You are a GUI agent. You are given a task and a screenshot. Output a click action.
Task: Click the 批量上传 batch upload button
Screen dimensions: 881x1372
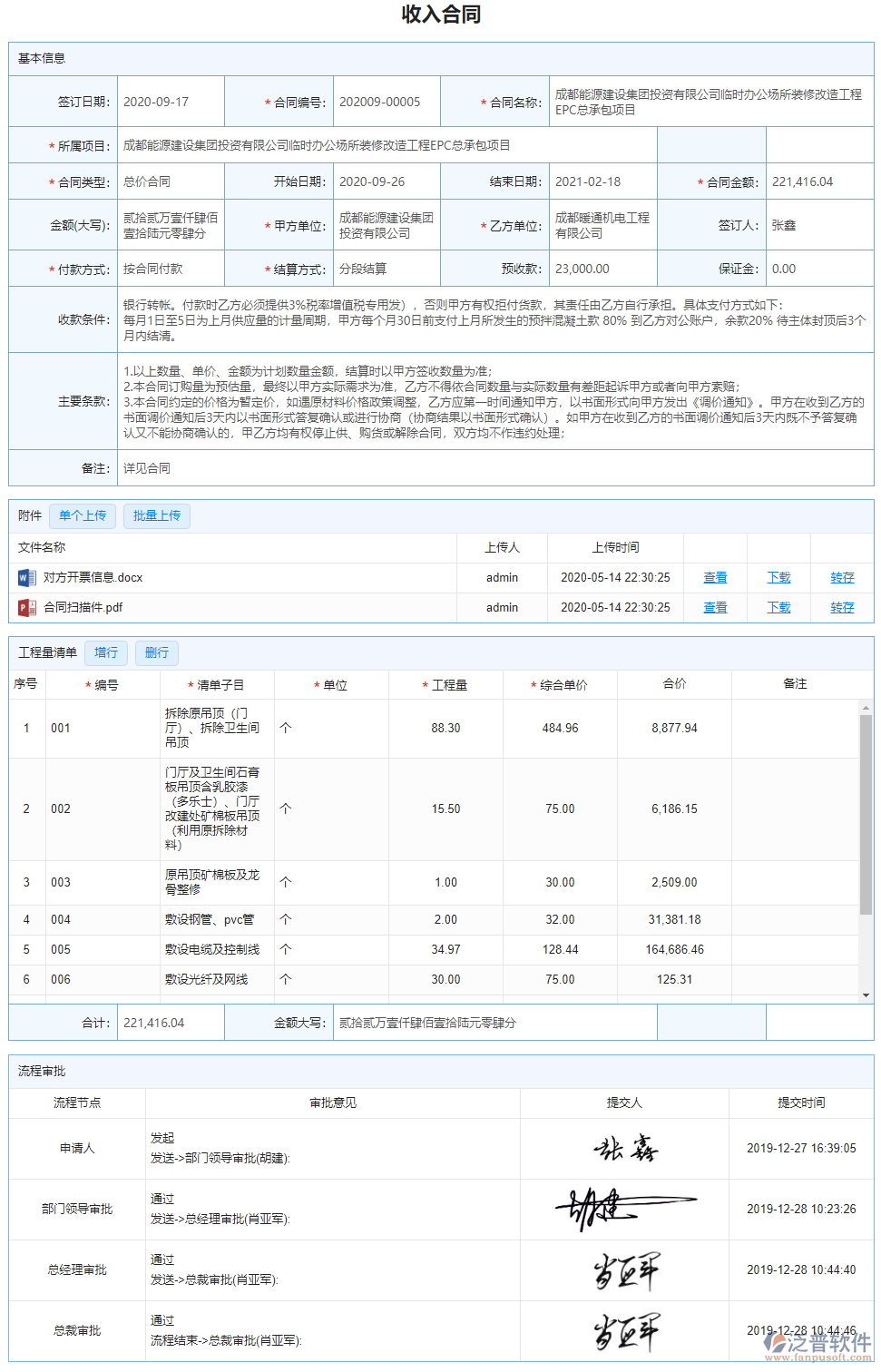click(x=156, y=515)
